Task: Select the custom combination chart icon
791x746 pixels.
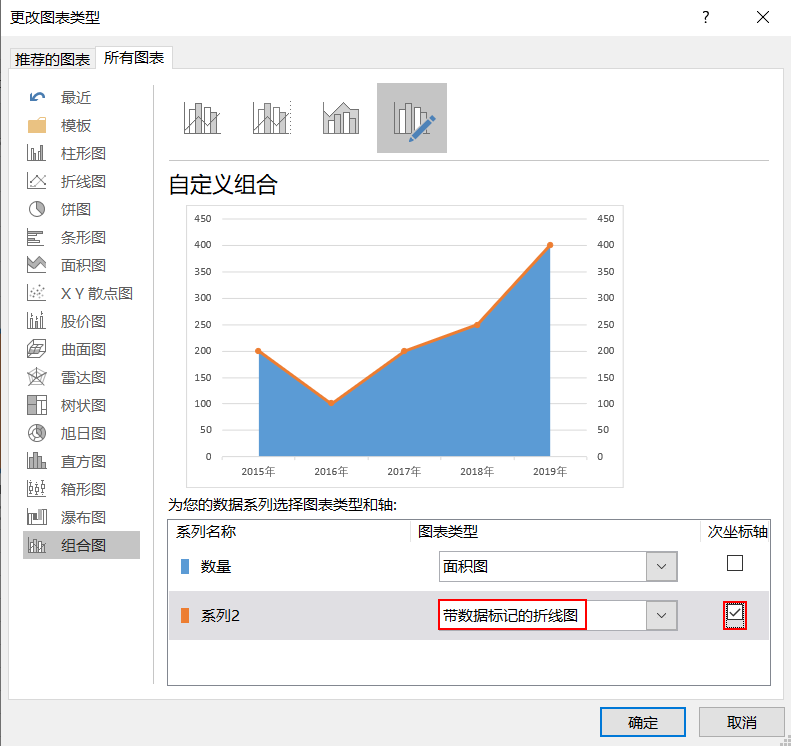Action: point(412,118)
